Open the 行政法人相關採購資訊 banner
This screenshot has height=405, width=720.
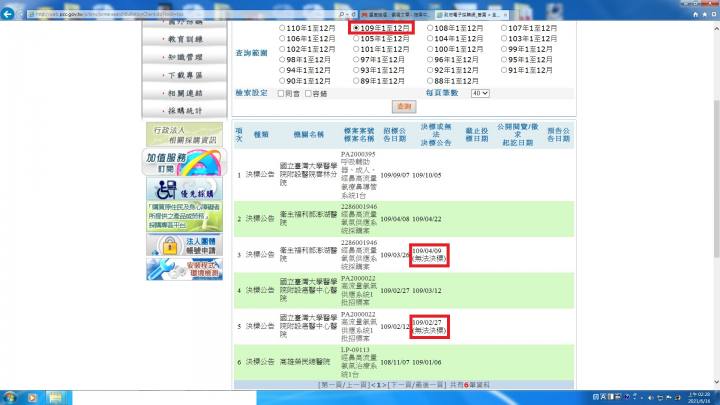(x=168, y=134)
